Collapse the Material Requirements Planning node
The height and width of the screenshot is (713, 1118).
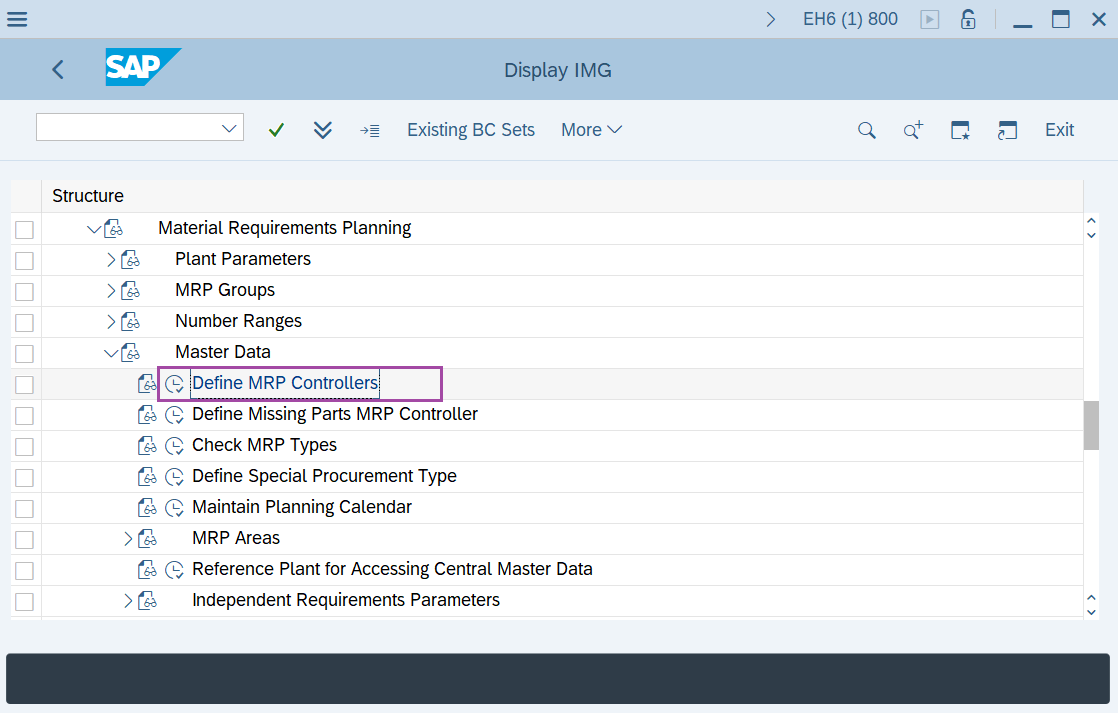click(92, 227)
